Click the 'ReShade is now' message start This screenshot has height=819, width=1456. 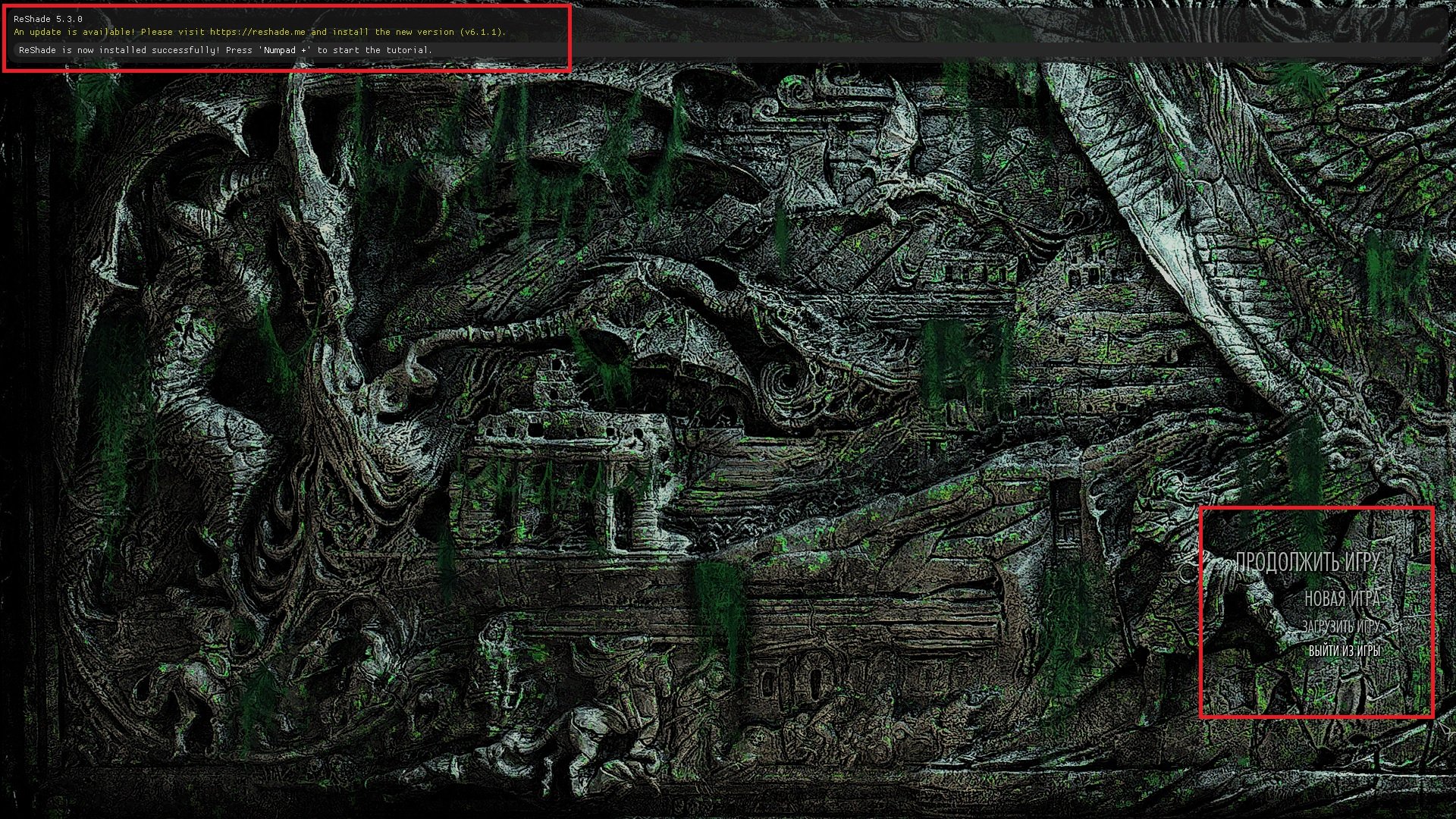point(55,50)
